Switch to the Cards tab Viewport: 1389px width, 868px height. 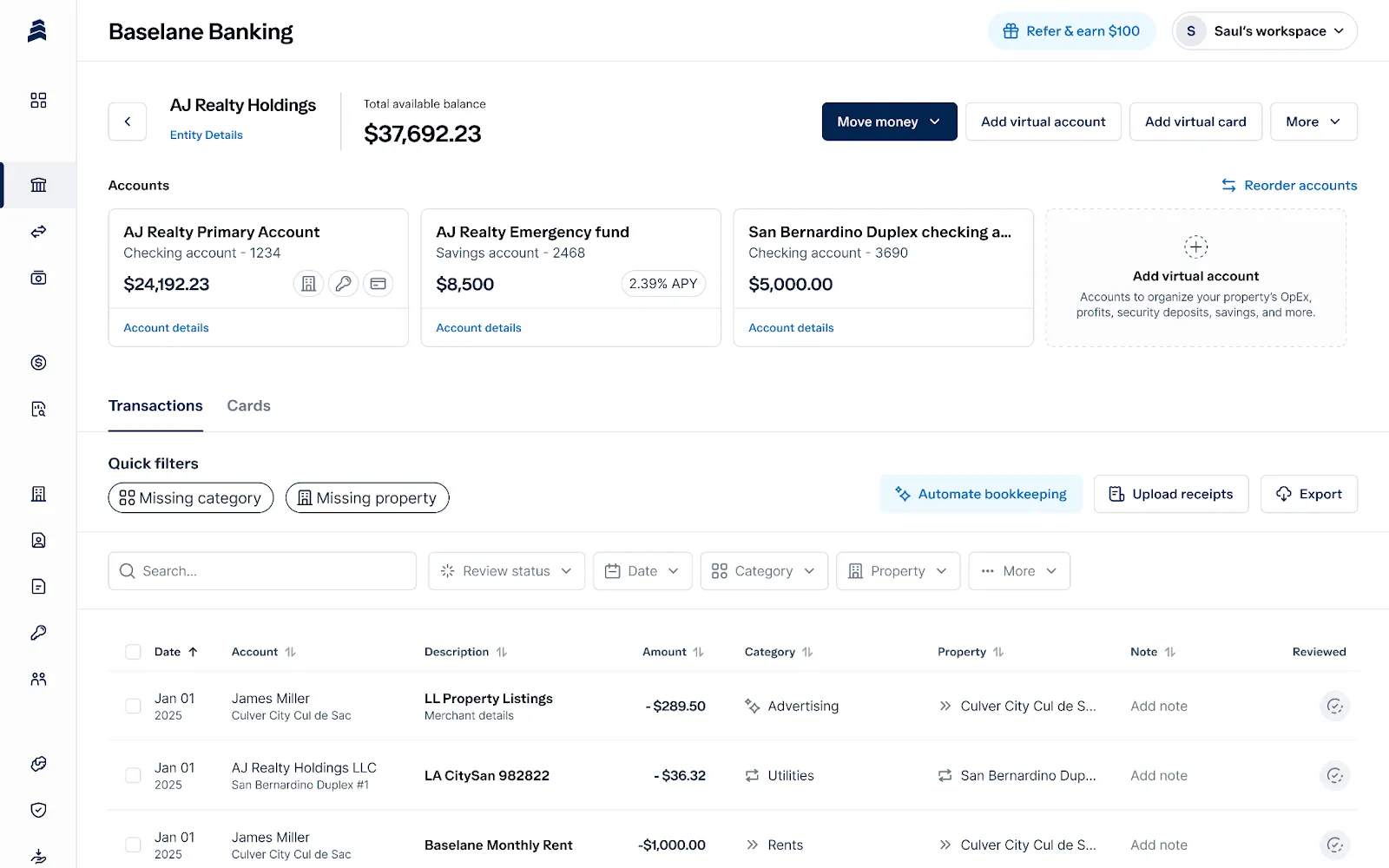tap(248, 405)
